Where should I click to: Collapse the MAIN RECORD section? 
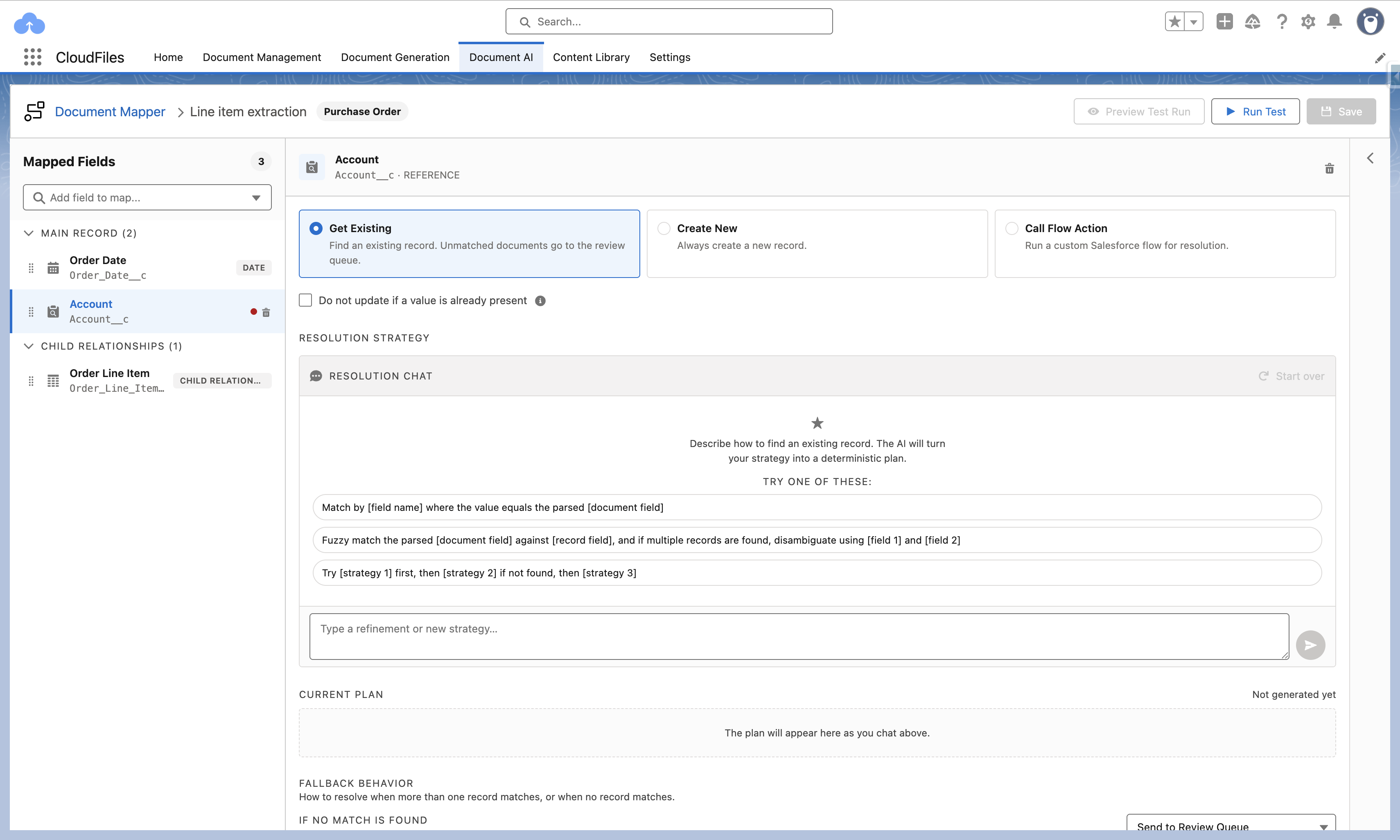(x=29, y=233)
